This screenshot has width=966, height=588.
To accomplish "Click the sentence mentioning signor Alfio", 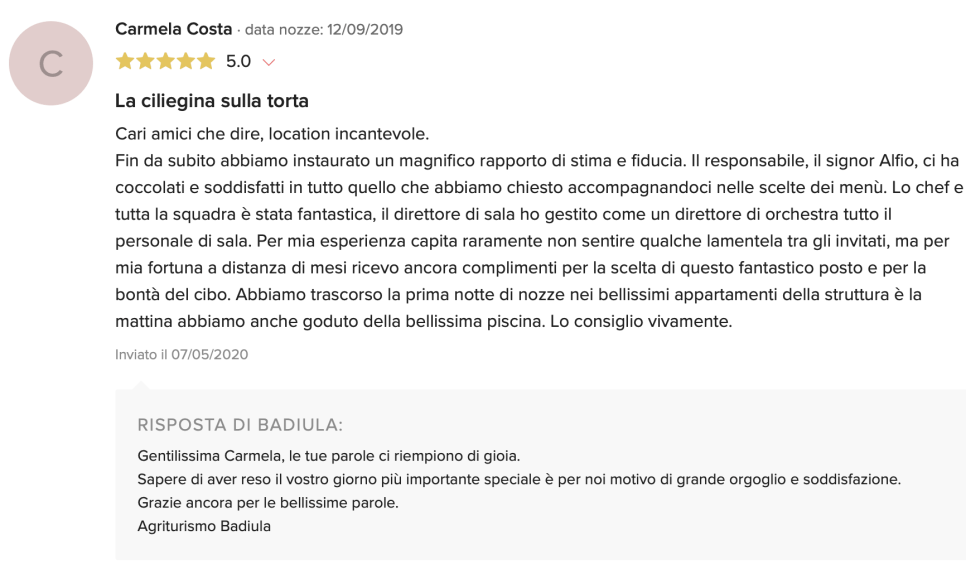I will tap(539, 174).
